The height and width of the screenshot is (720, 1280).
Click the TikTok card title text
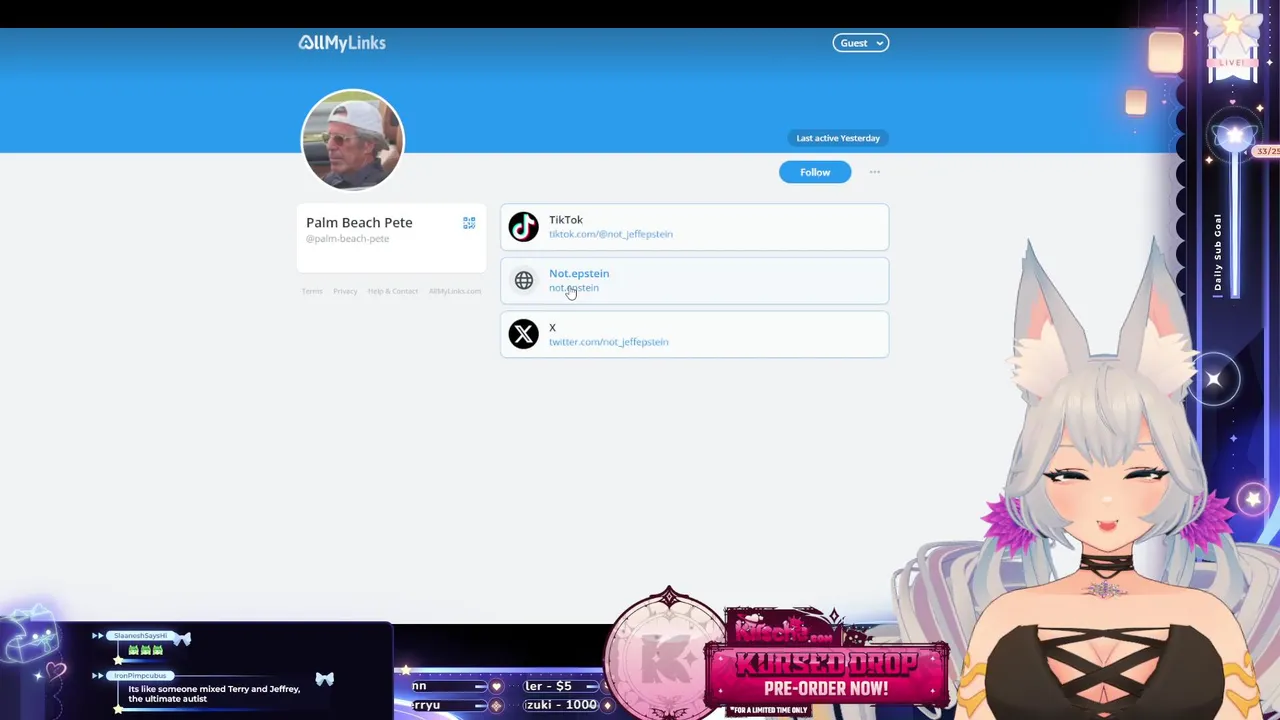(x=565, y=220)
